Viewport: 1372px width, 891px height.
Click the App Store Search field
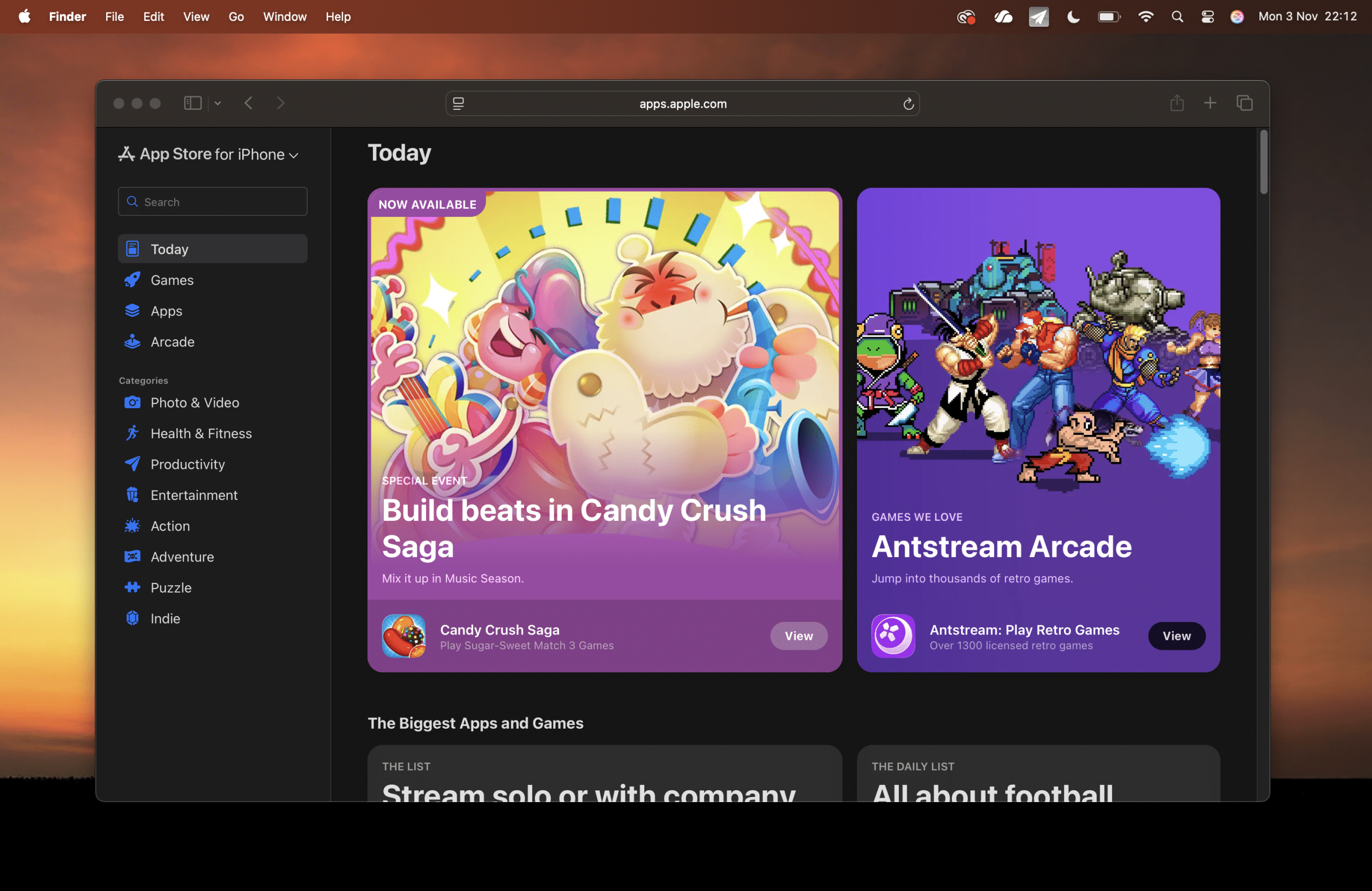point(212,201)
